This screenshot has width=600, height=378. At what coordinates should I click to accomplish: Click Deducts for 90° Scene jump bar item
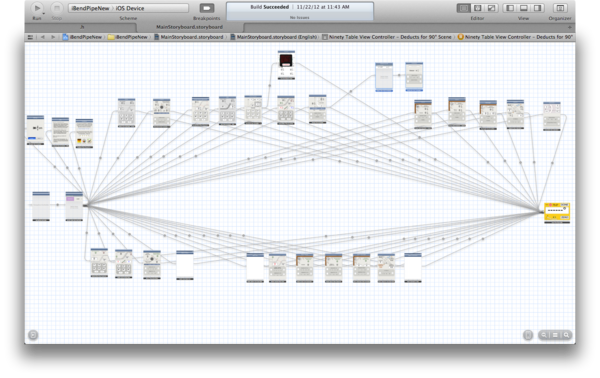pos(387,37)
